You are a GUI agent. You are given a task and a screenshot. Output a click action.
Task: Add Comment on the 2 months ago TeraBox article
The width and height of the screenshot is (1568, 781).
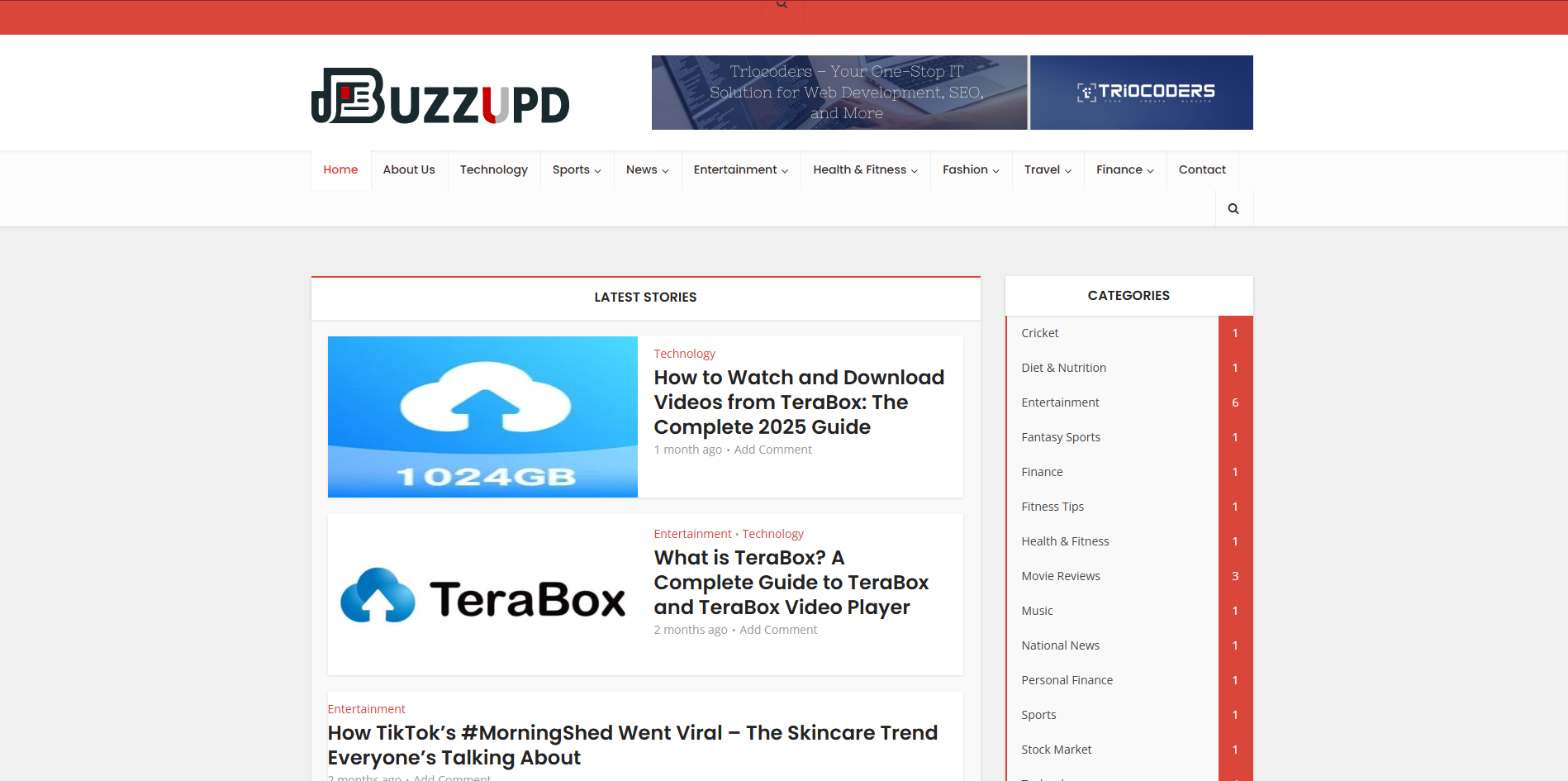coord(778,630)
